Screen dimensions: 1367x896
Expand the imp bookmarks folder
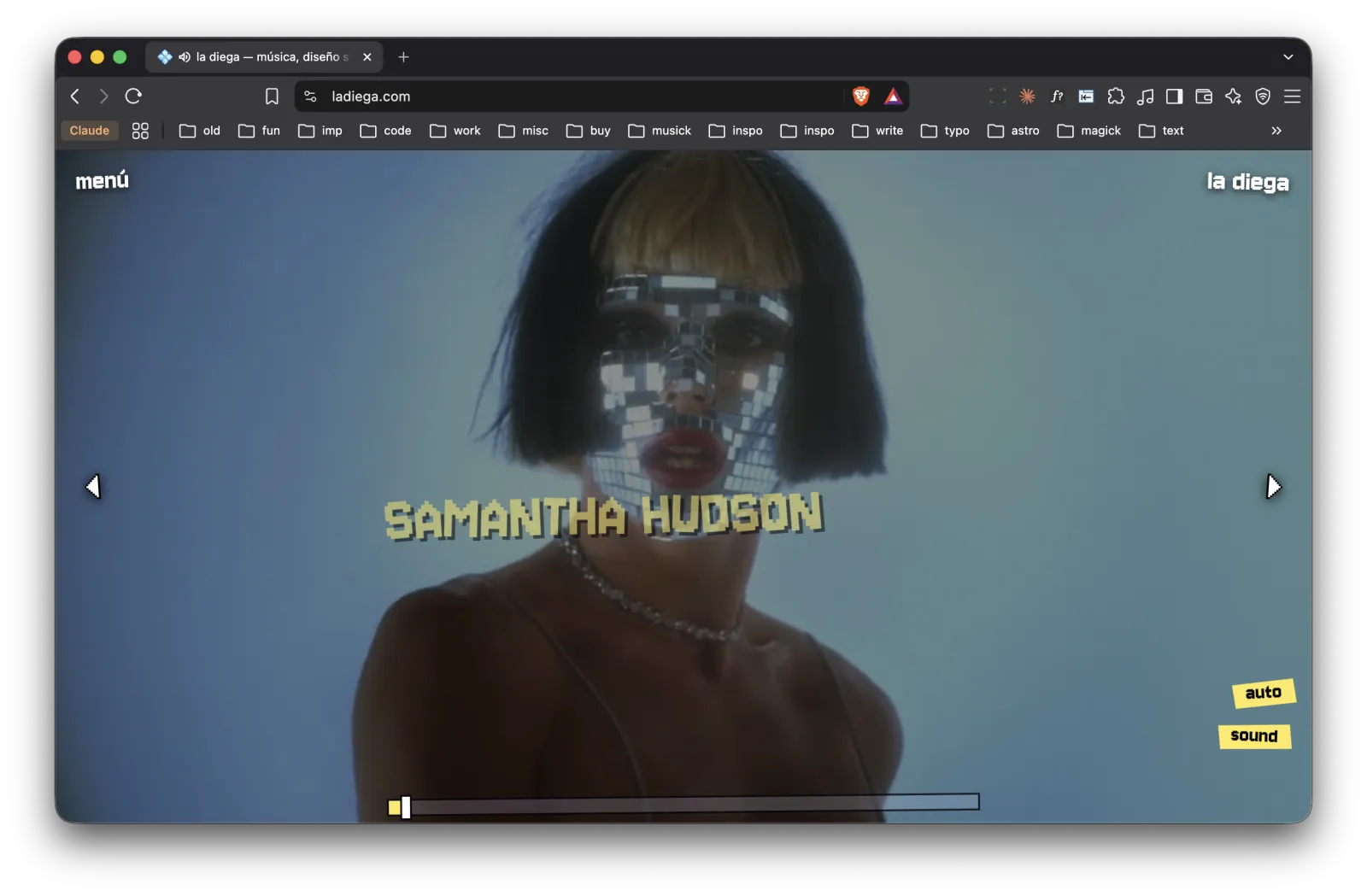click(320, 131)
